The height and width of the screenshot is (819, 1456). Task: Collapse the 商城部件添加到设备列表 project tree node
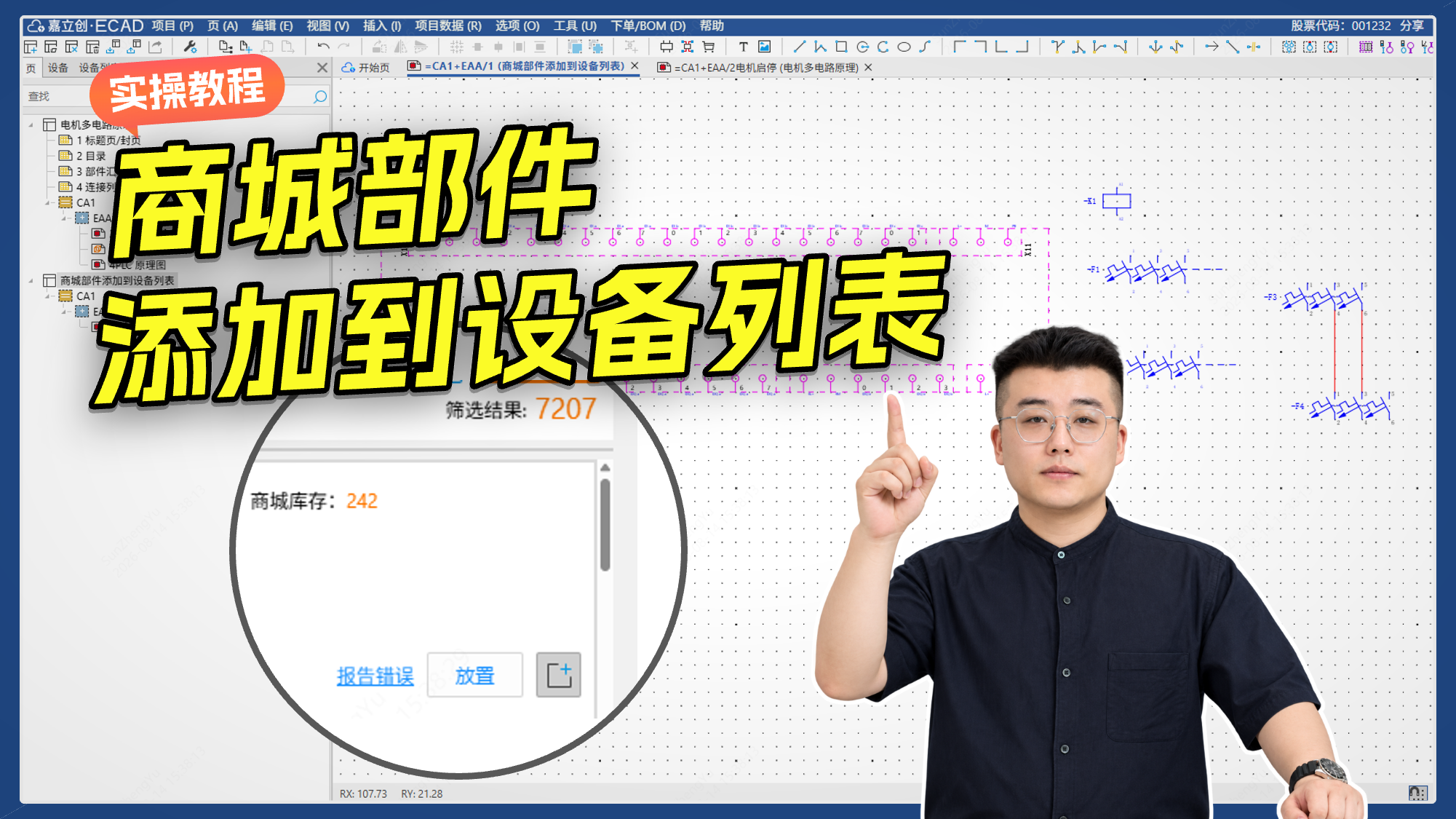pyautogui.click(x=31, y=280)
